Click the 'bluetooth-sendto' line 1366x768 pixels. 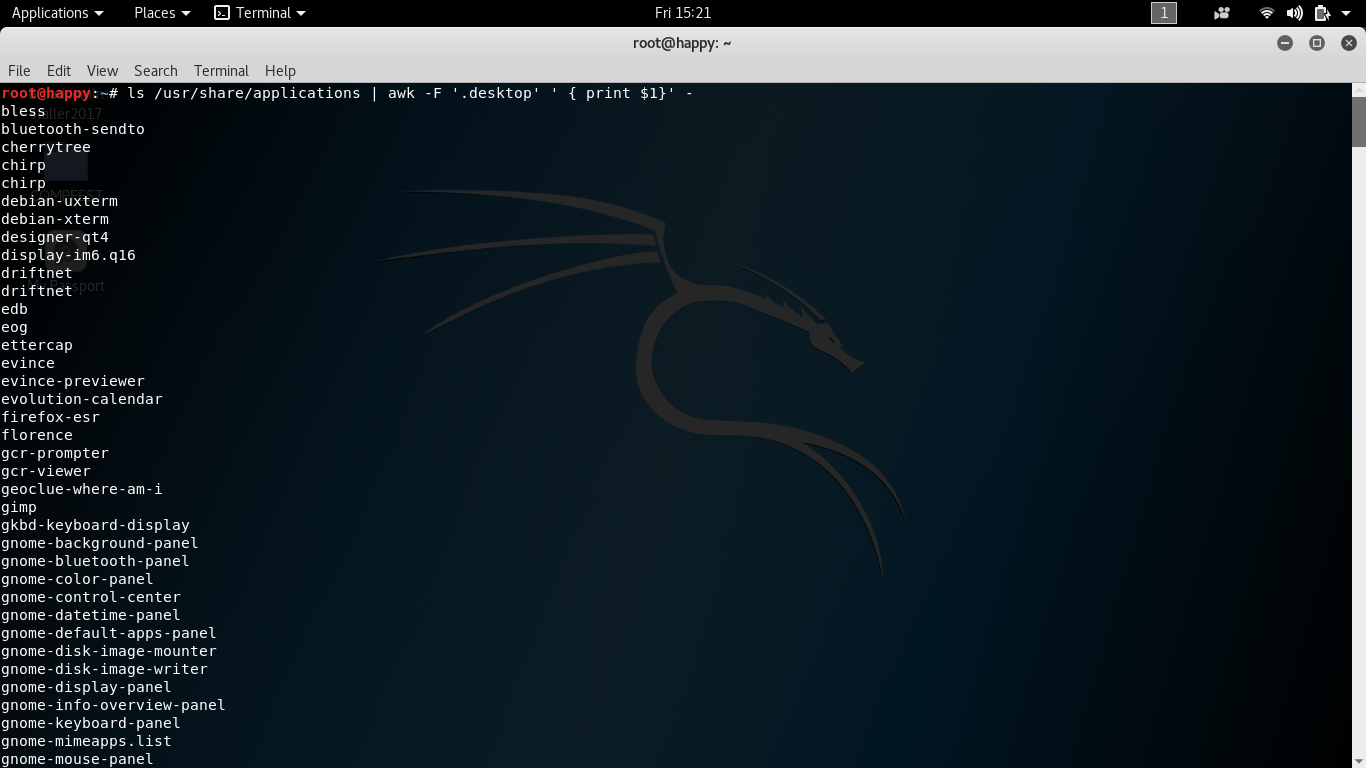point(73,129)
